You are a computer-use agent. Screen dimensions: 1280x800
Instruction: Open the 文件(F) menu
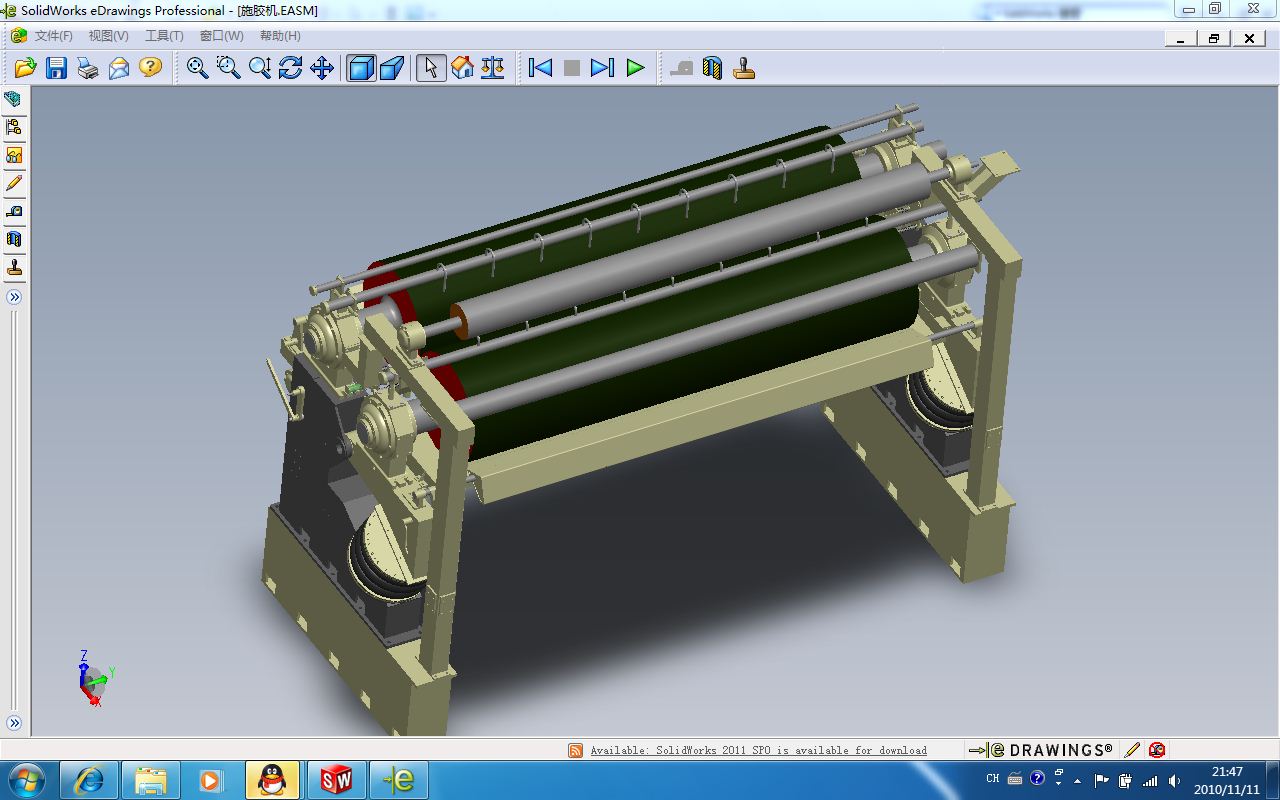pos(53,36)
